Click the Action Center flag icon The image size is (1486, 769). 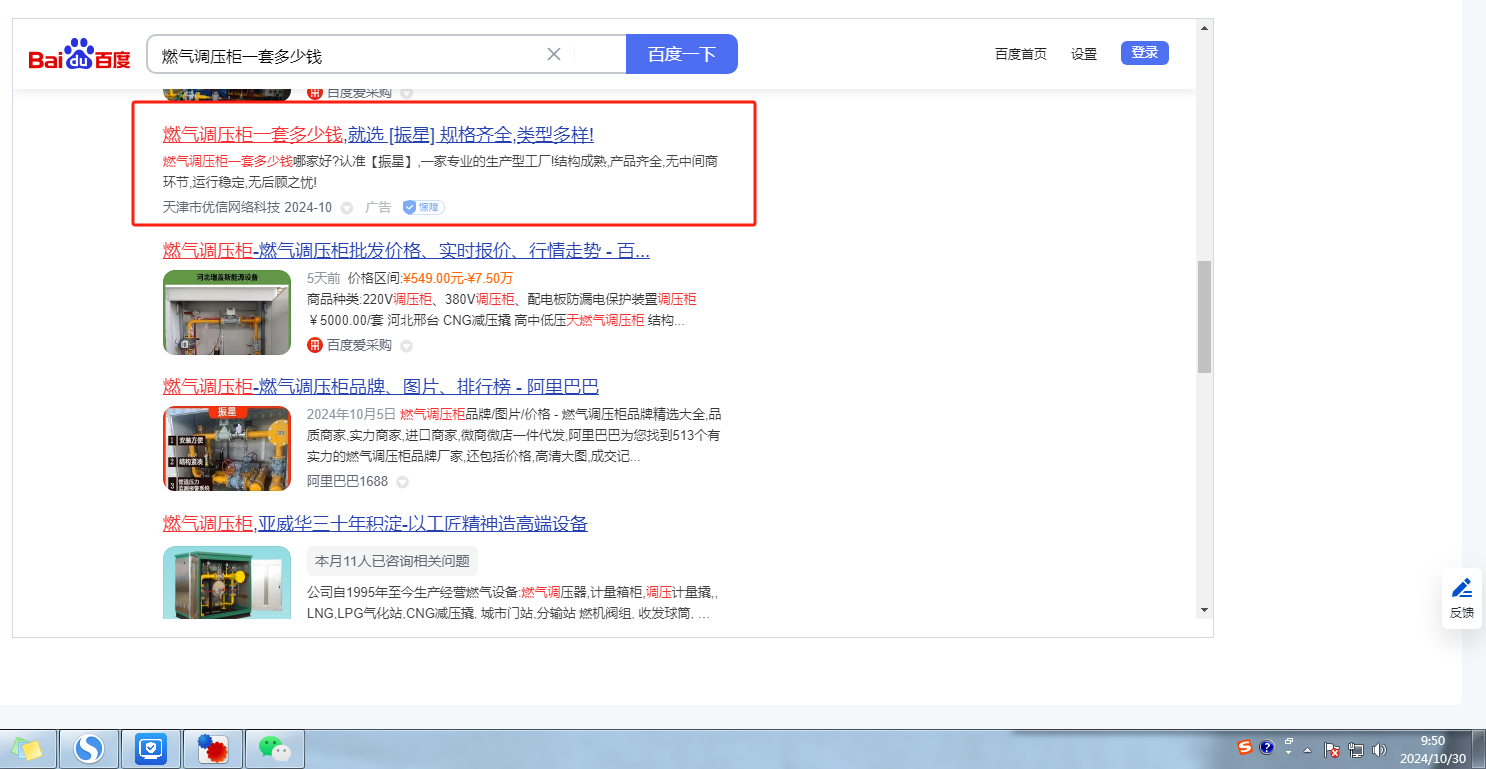[1331, 749]
